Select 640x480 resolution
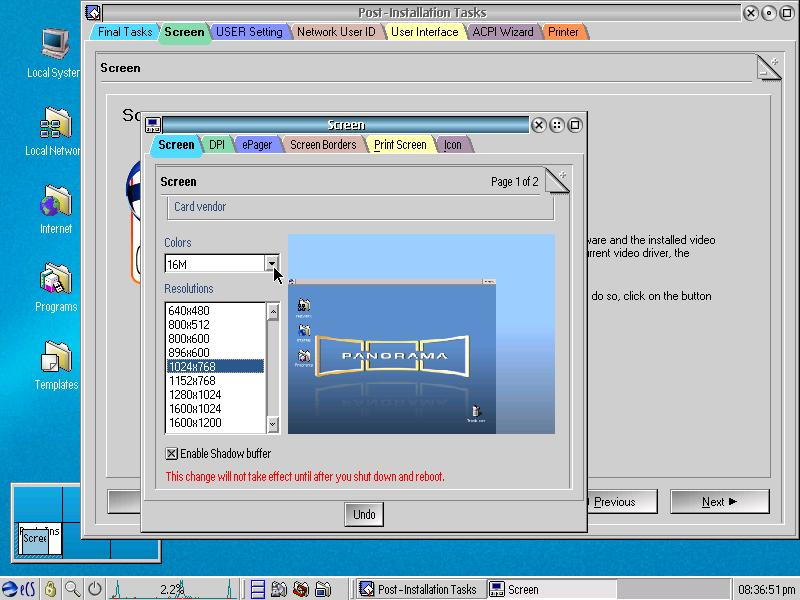 pyautogui.click(x=215, y=310)
